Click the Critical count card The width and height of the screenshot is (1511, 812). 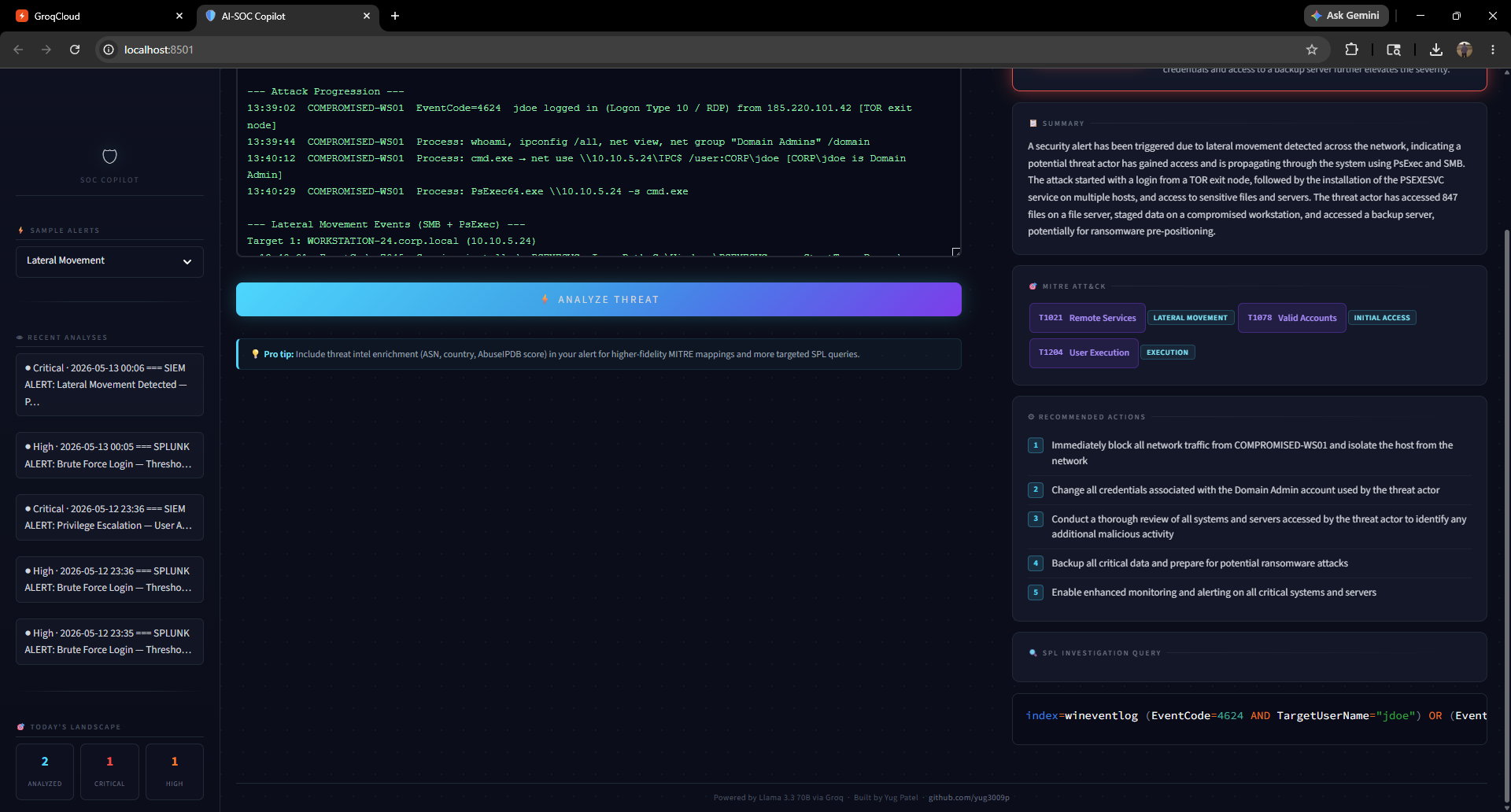click(109, 772)
